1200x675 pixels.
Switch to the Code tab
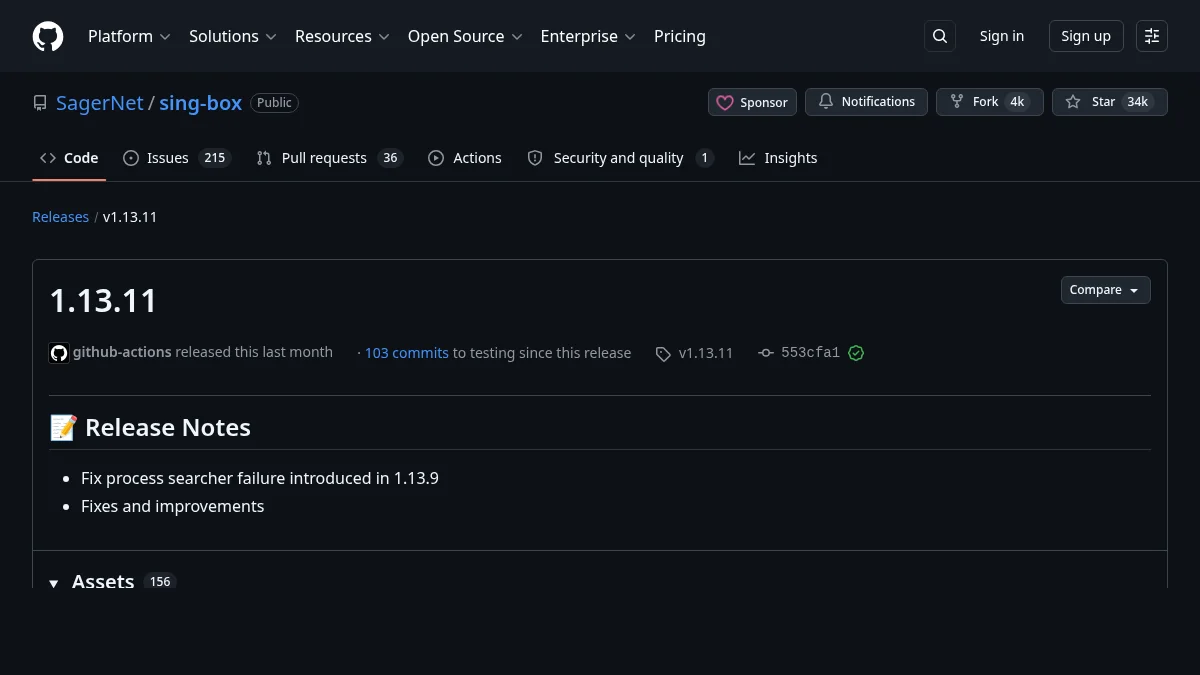coord(69,158)
